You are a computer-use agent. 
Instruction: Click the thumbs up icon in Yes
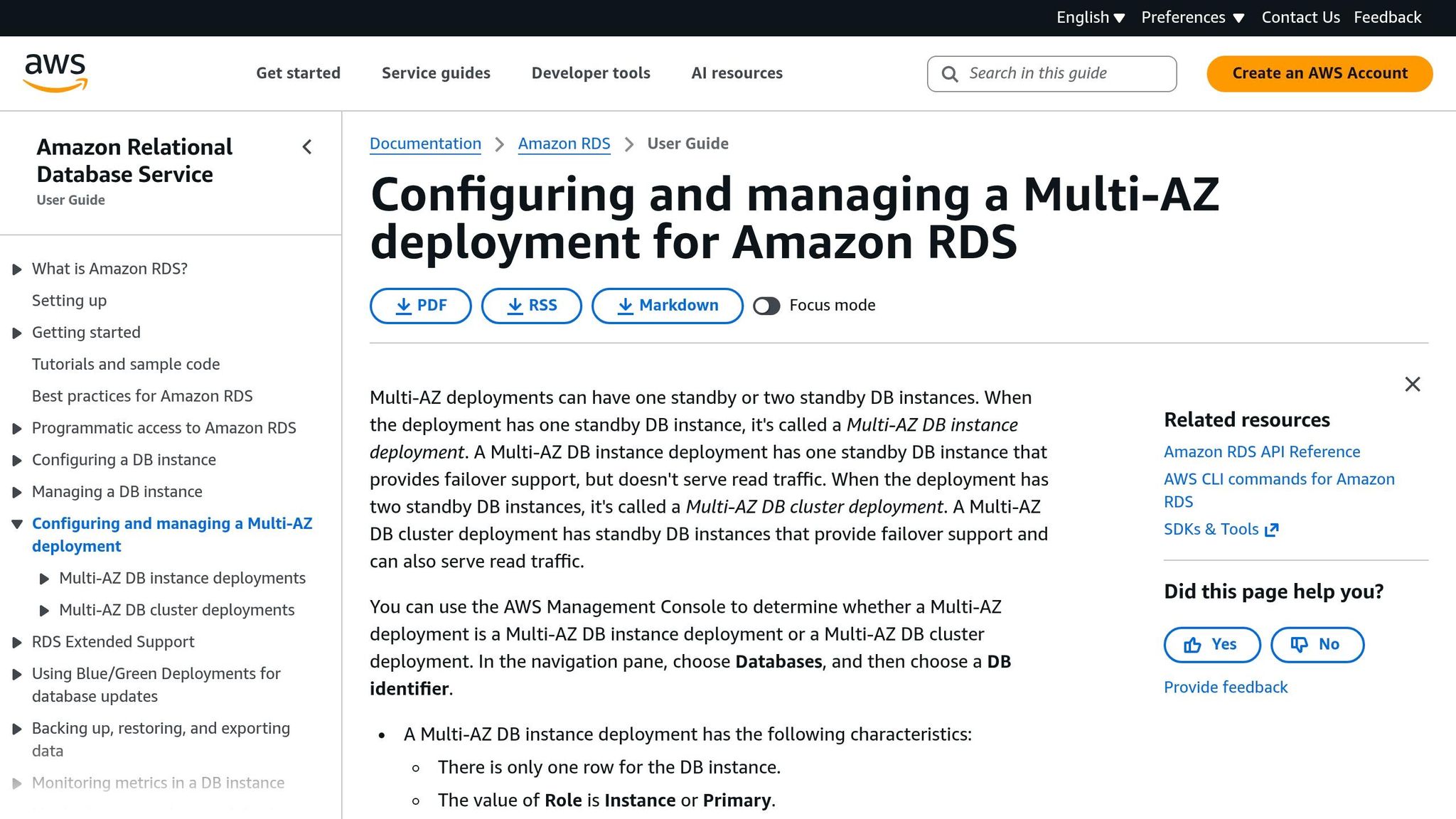1192,645
